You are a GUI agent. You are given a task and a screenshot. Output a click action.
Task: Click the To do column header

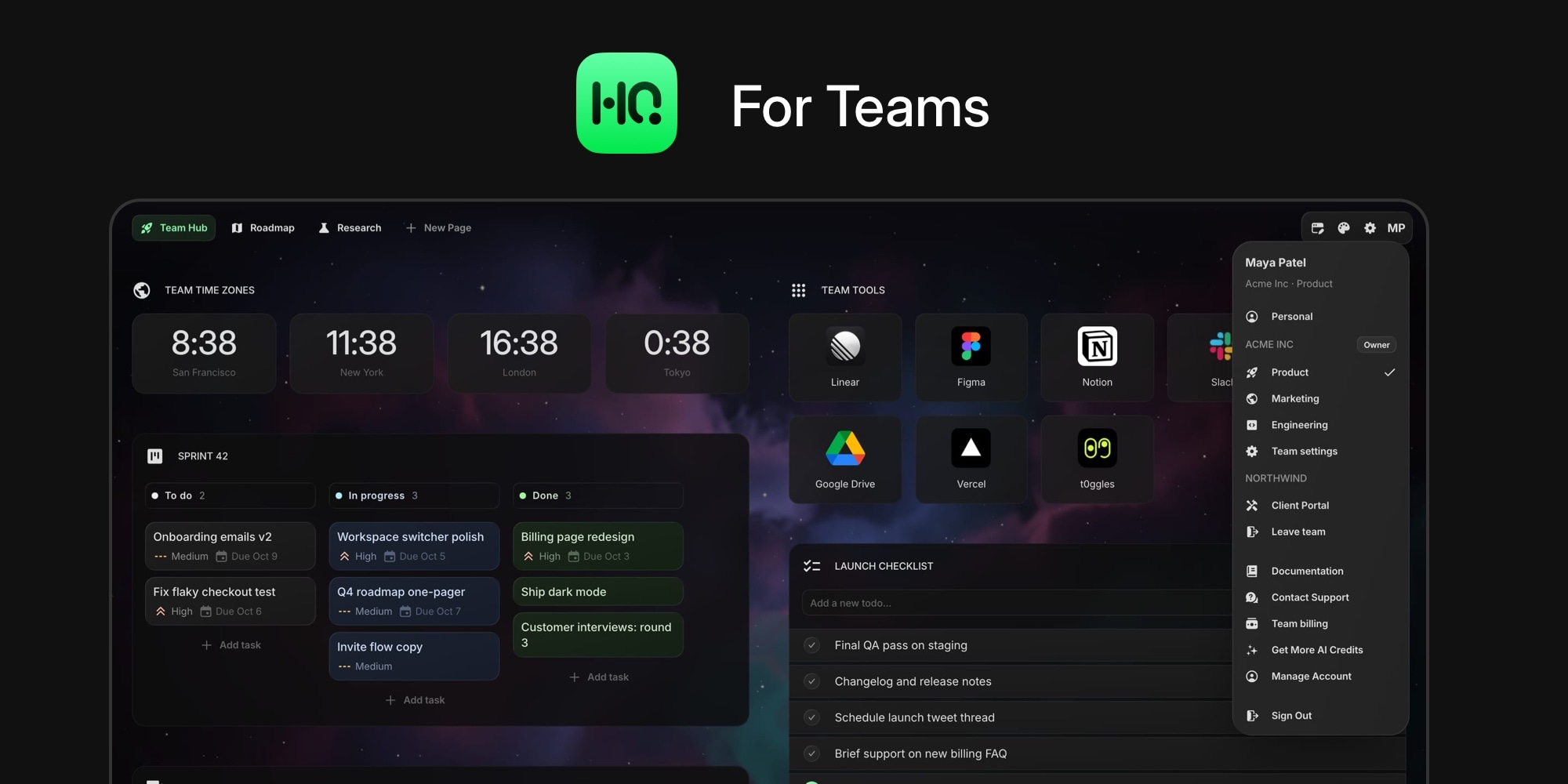point(230,495)
